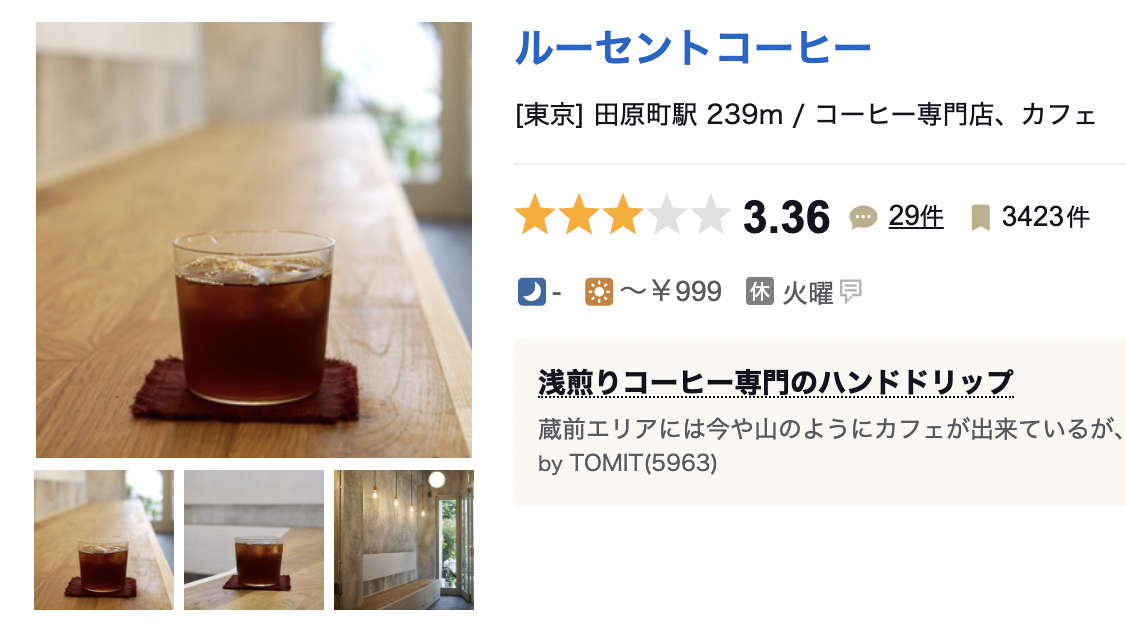The image size is (1126, 636).
Task: Click the 休 closed day icon
Action: point(760,292)
